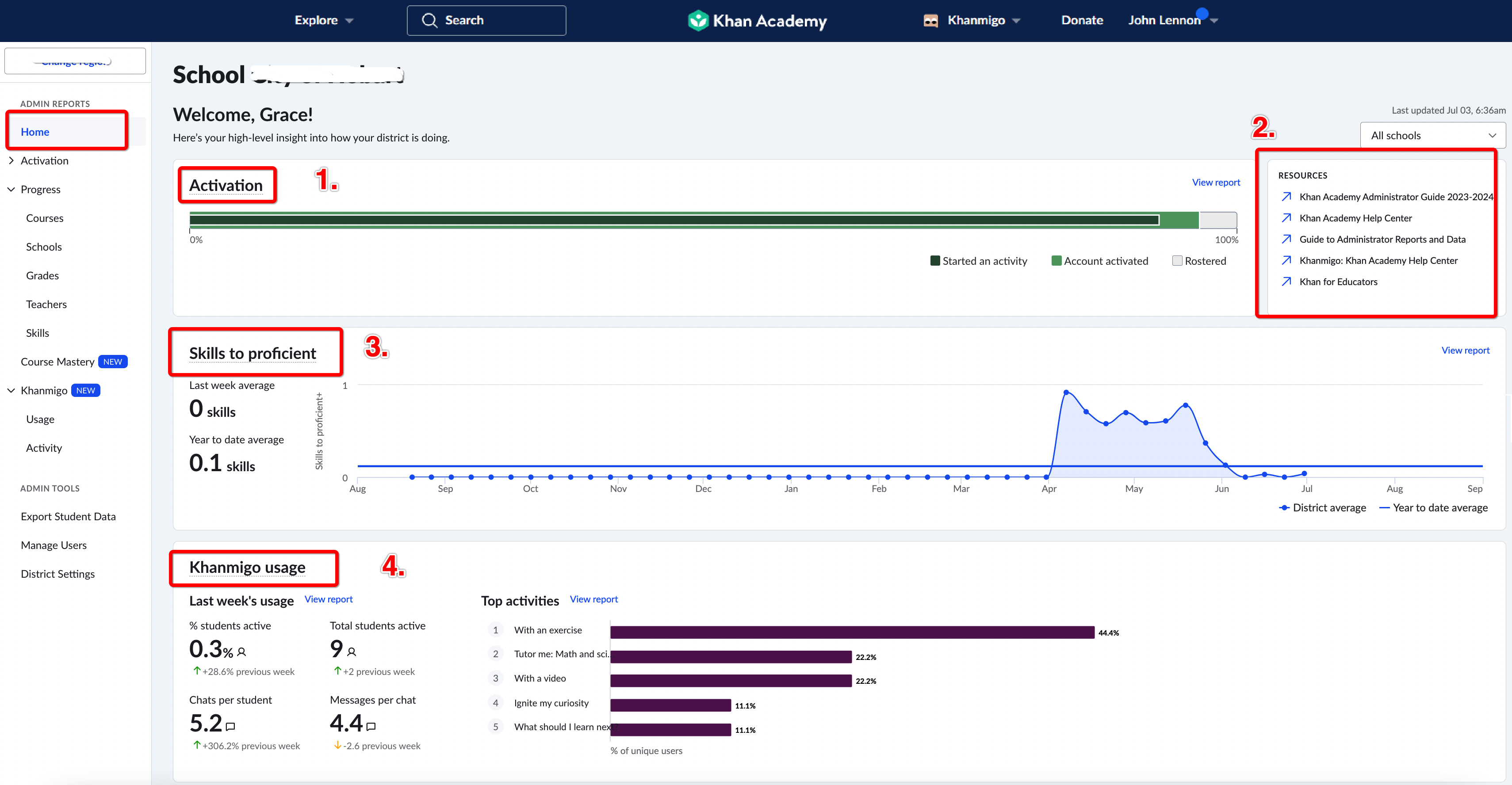Click View report beside Last week's usage
Screen dimensions: 1512x785
(x=328, y=599)
